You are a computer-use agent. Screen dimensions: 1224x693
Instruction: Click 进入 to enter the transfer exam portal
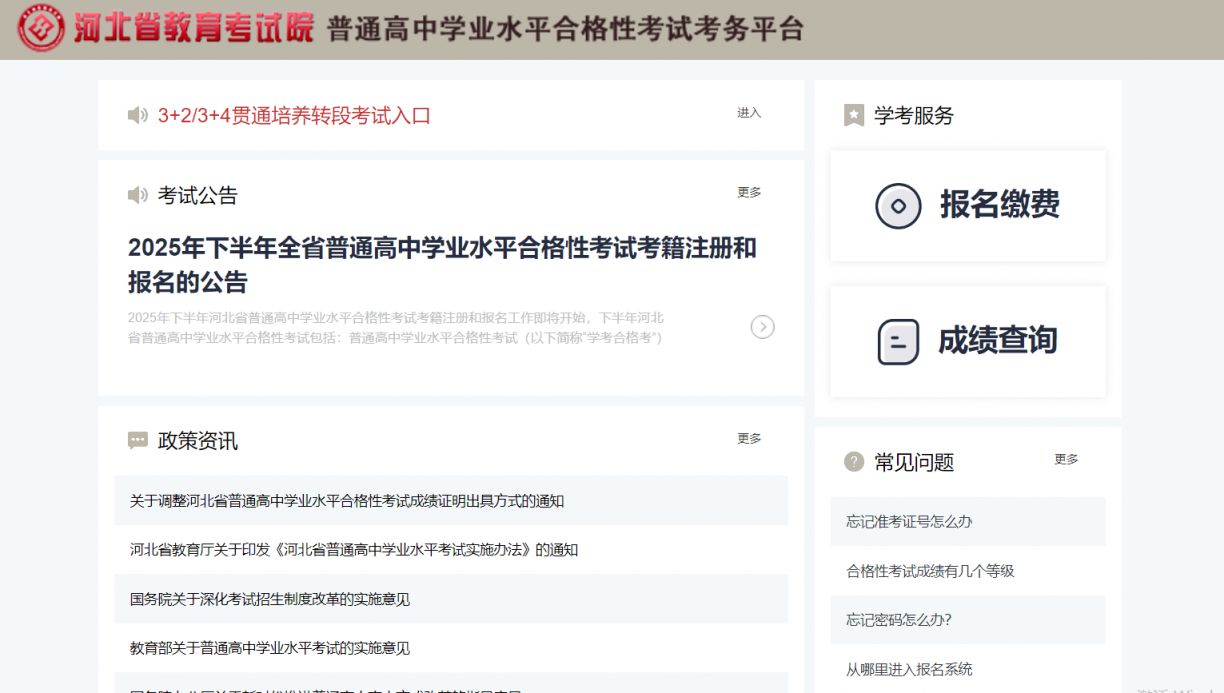(x=749, y=114)
